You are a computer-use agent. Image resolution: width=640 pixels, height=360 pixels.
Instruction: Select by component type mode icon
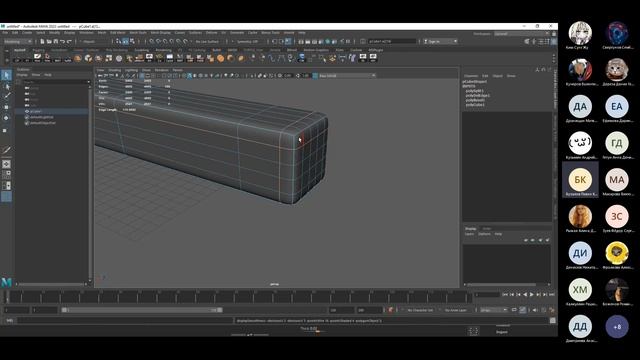click(x=132, y=41)
